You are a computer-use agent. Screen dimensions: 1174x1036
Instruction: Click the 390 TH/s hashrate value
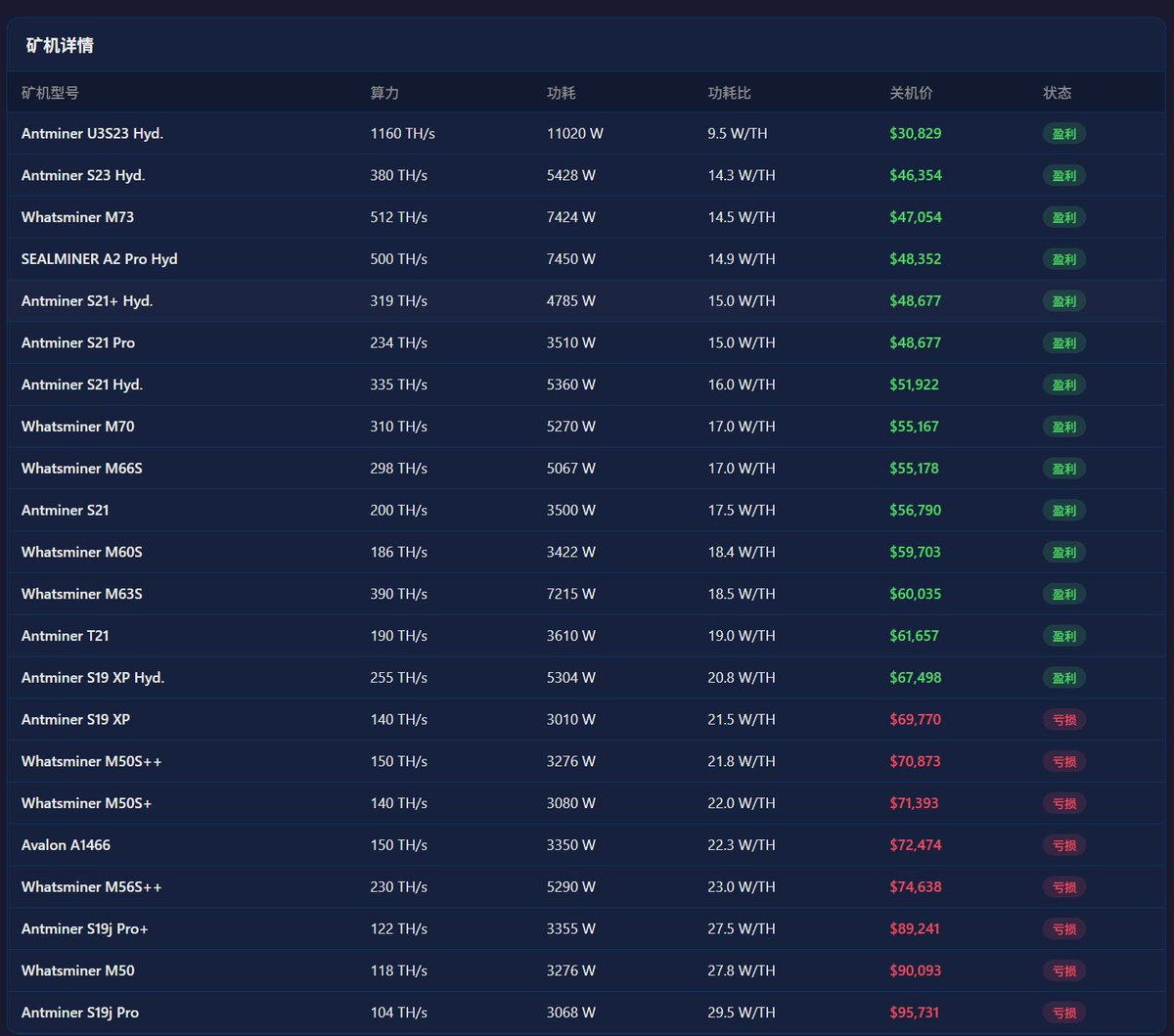click(399, 594)
